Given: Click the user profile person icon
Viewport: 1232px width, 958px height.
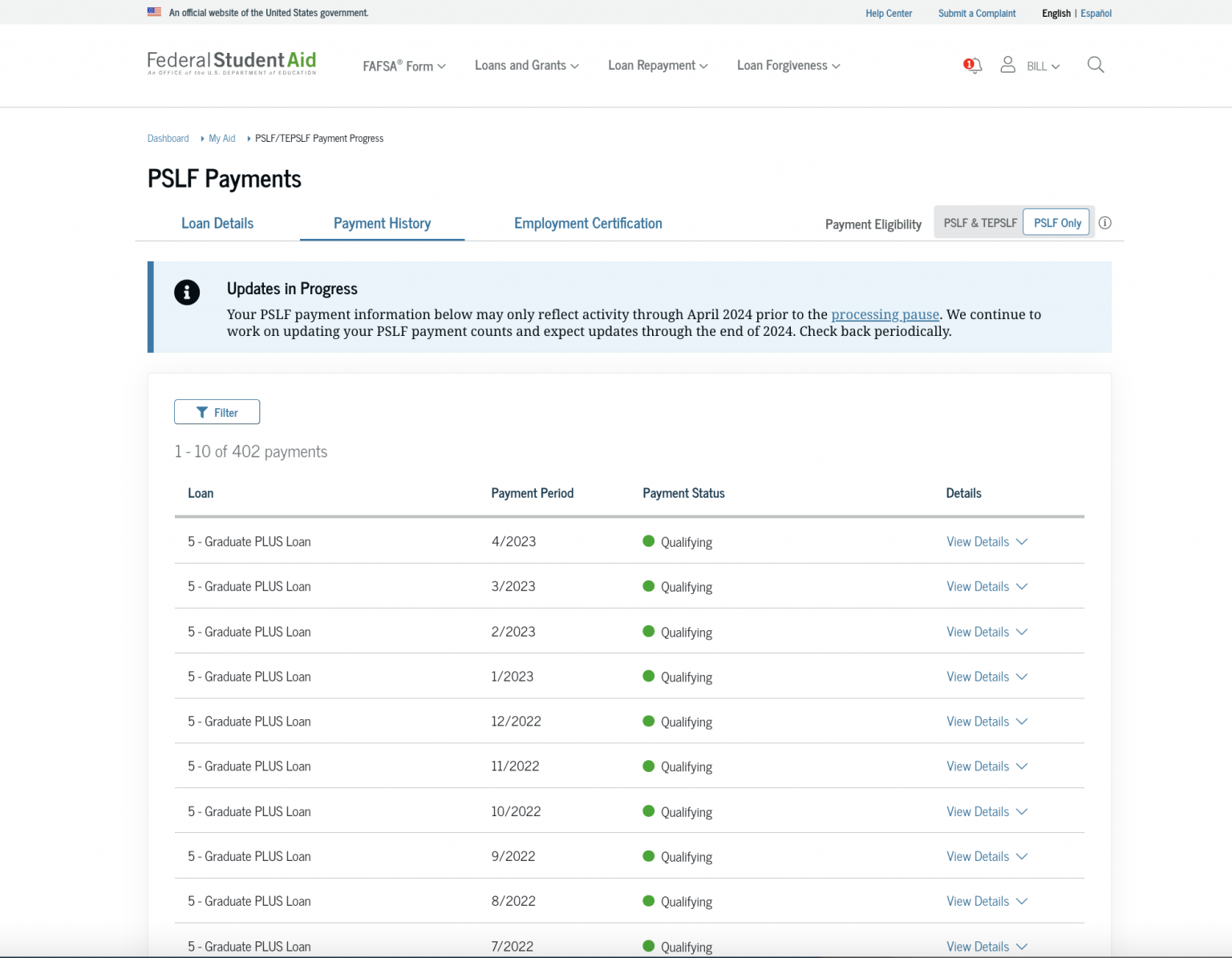Looking at the screenshot, I should pyautogui.click(x=1007, y=65).
